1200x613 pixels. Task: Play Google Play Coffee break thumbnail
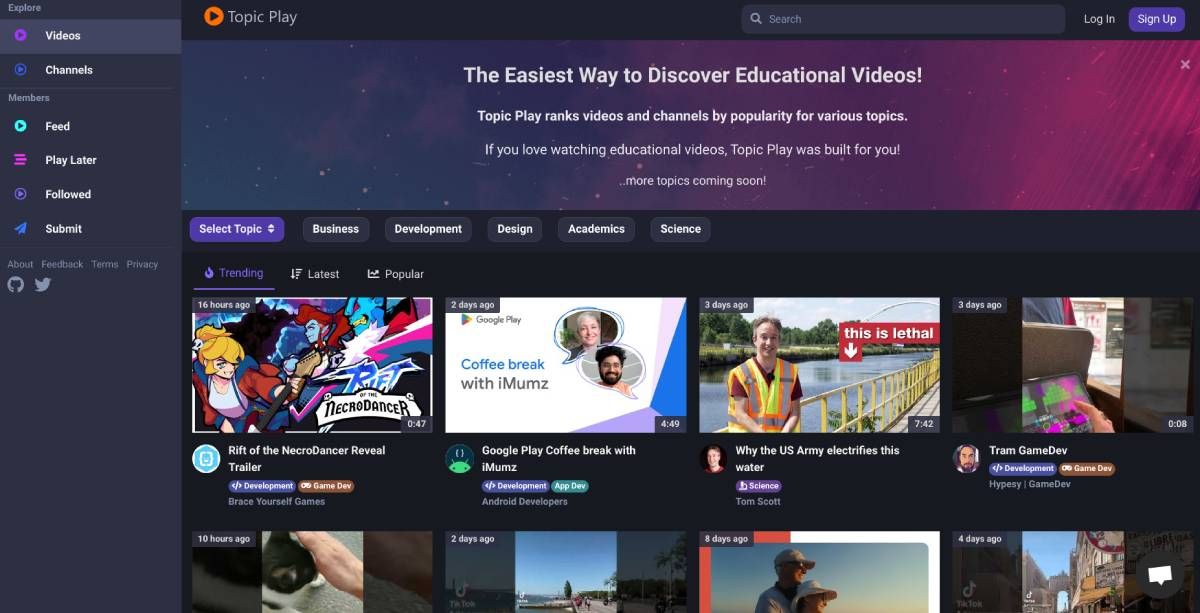(x=566, y=365)
